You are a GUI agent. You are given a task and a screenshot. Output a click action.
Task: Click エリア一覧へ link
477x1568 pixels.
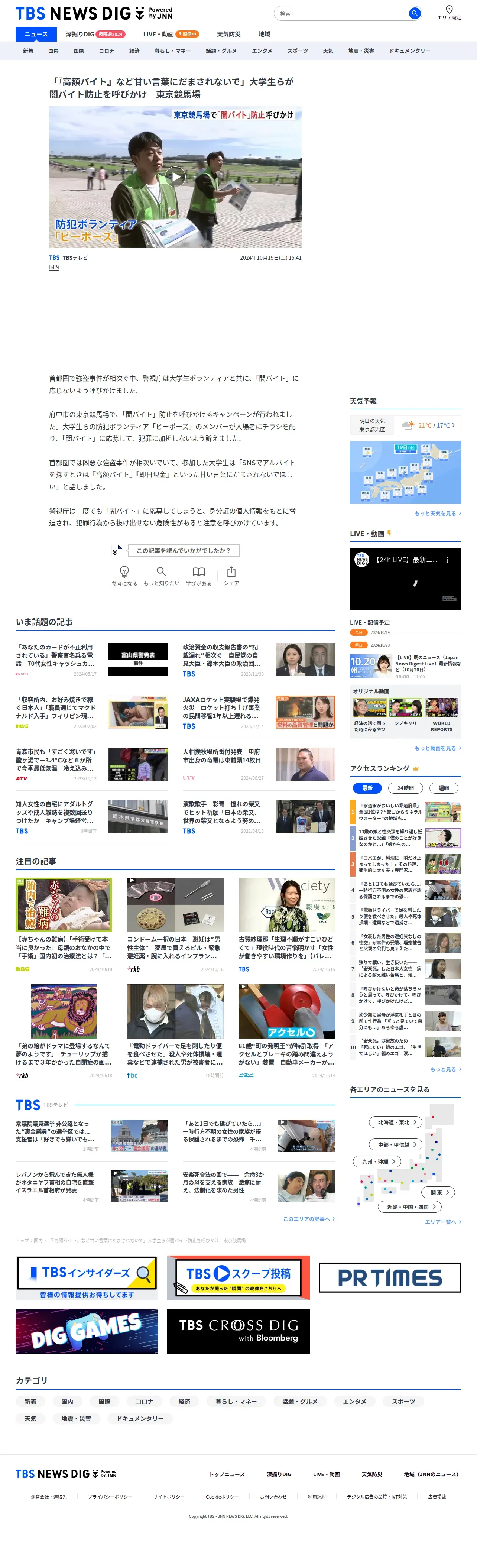pyautogui.click(x=442, y=1222)
